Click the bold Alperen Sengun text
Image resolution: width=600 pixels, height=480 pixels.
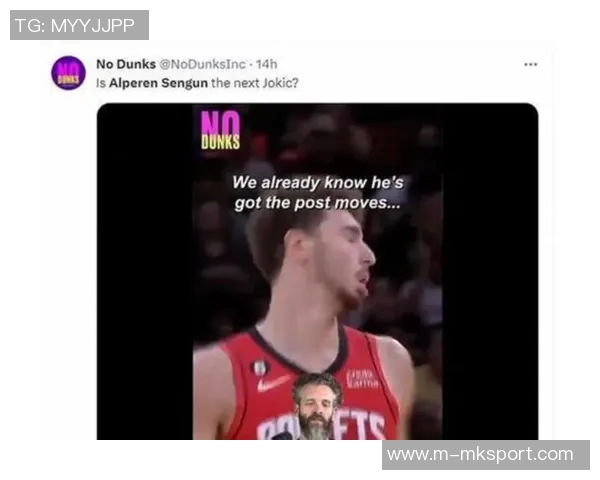(158, 83)
